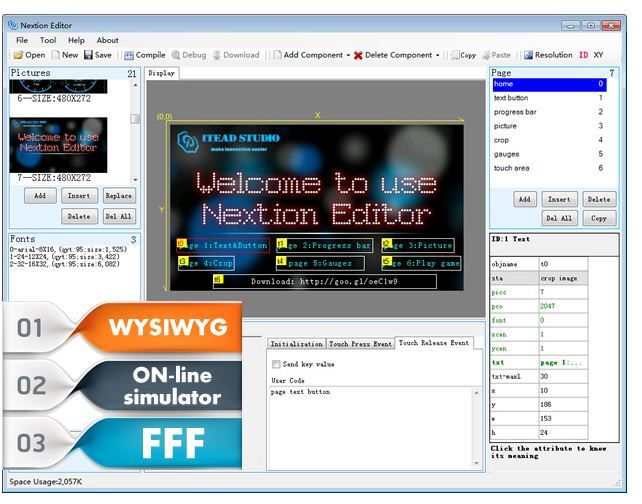Open a project with the Open toolbar icon
Viewport: 642px width, 504px height.
[x=29, y=55]
